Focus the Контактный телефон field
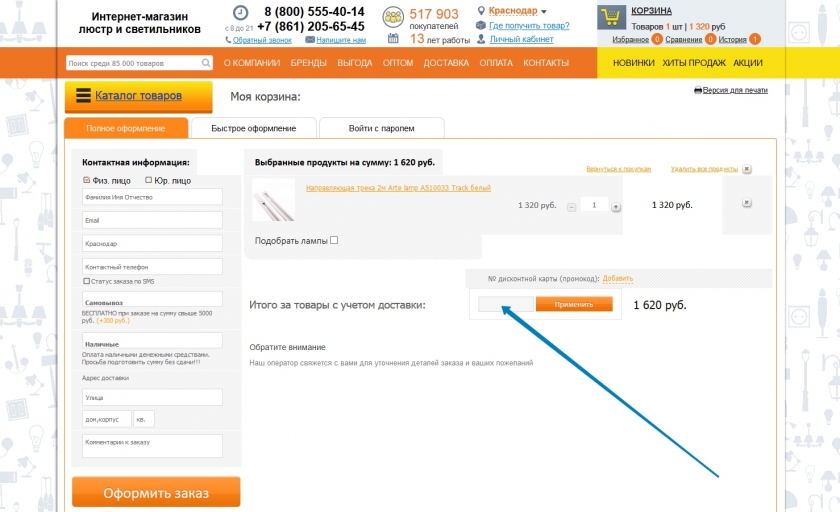 click(x=152, y=267)
